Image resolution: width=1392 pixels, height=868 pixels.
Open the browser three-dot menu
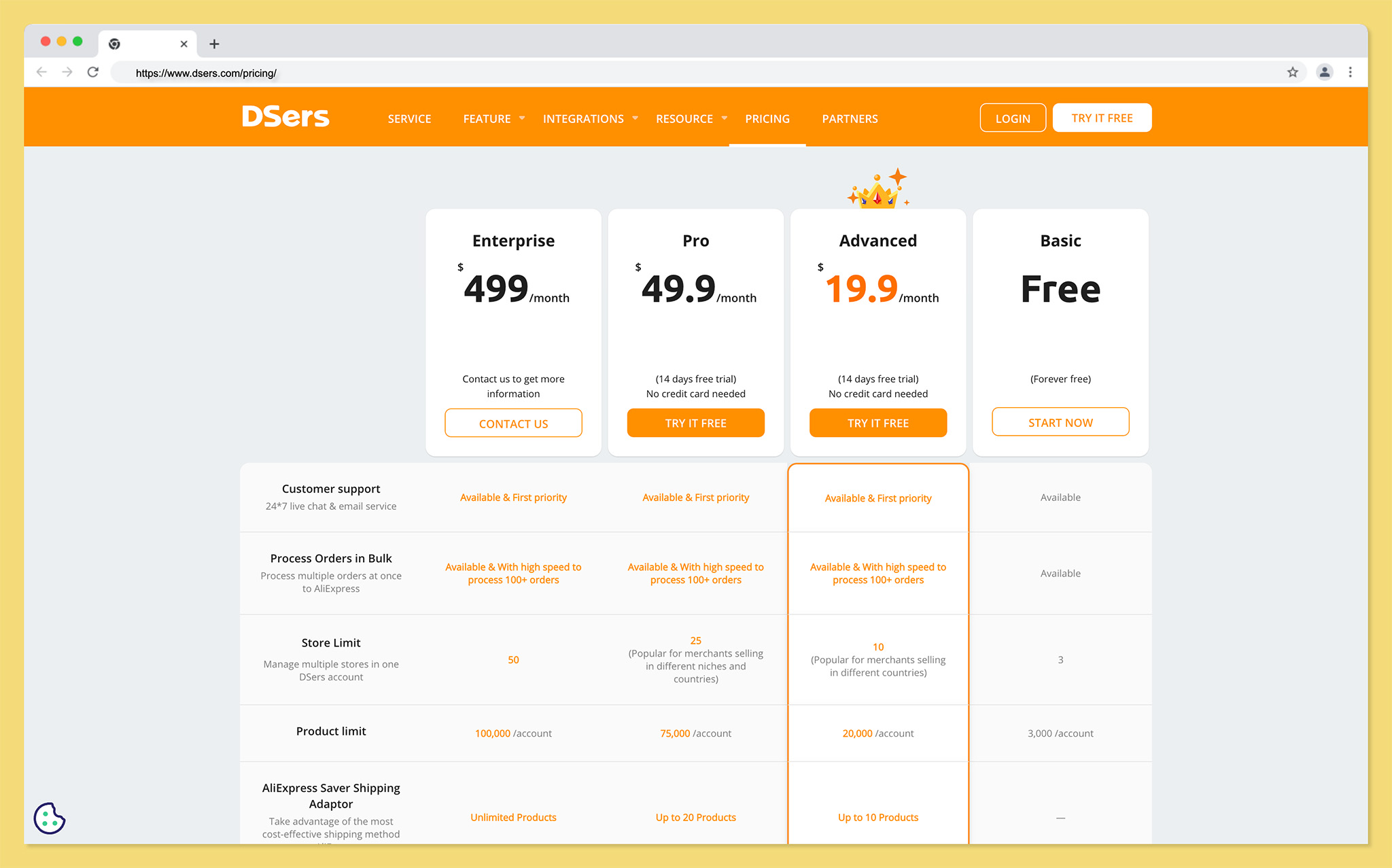point(1351,72)
